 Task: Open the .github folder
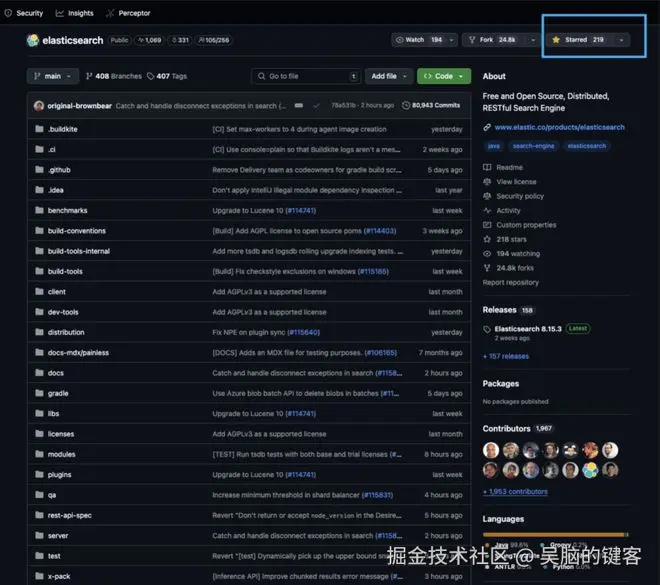point(59,170)
